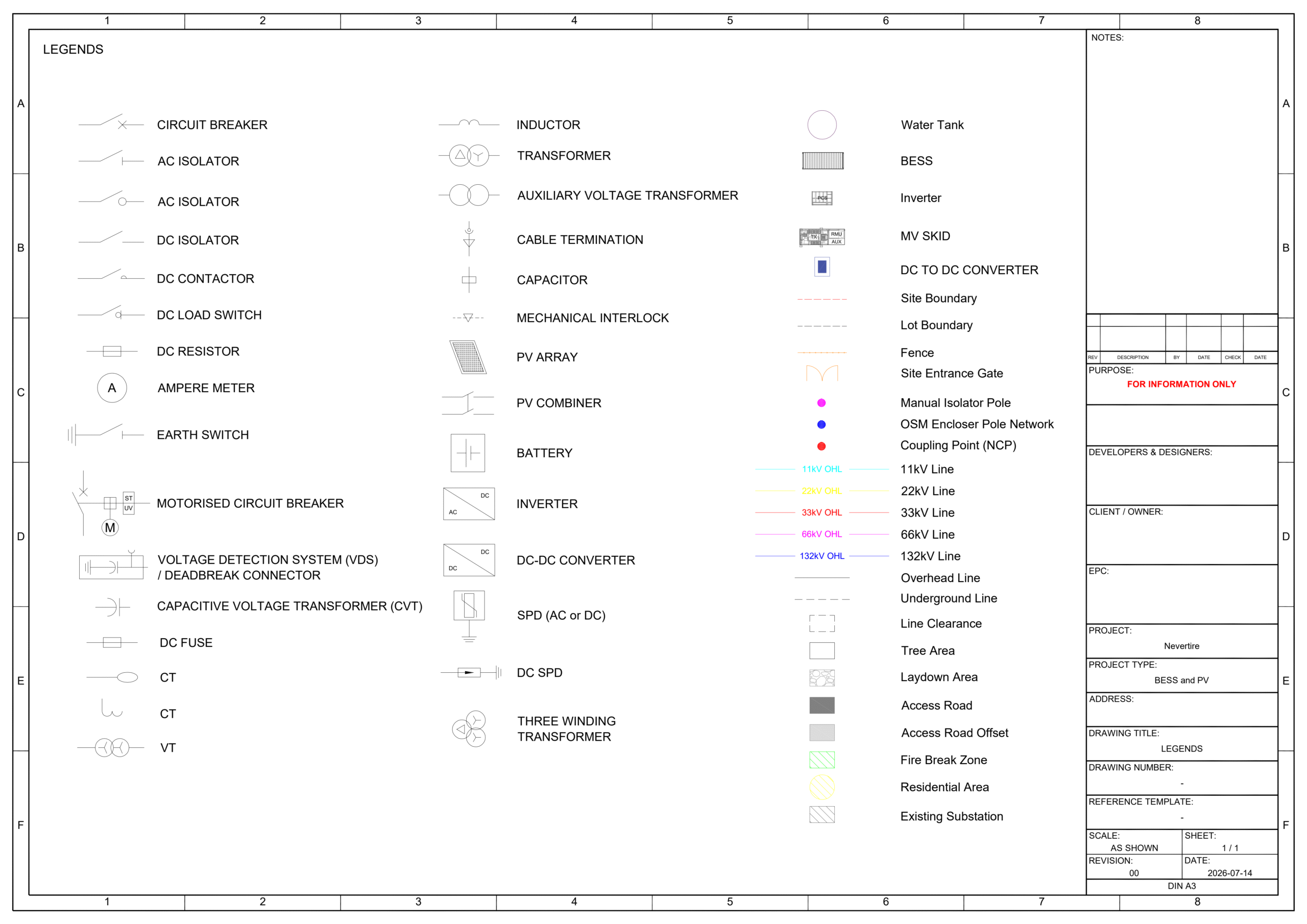Select the site entrance gate symbol

[x=822, y=374]
